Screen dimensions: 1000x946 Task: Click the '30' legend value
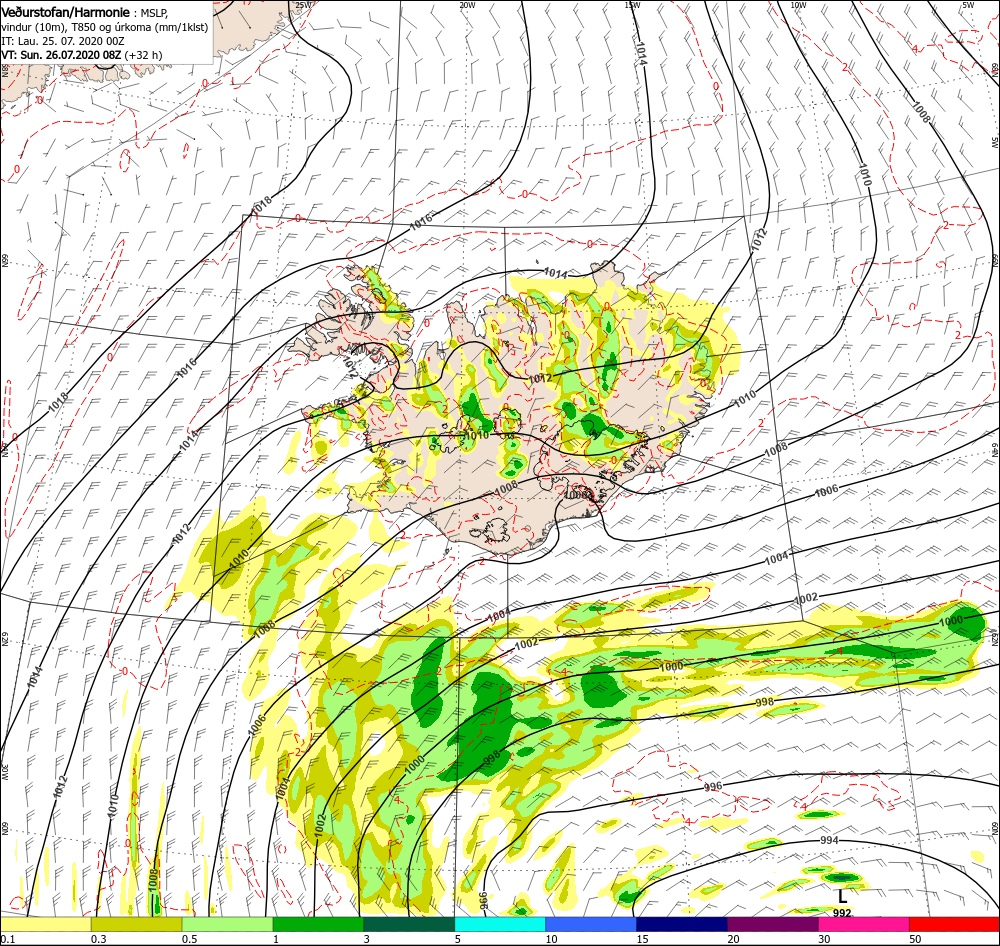pyautogui.click(x=825, y=939)
